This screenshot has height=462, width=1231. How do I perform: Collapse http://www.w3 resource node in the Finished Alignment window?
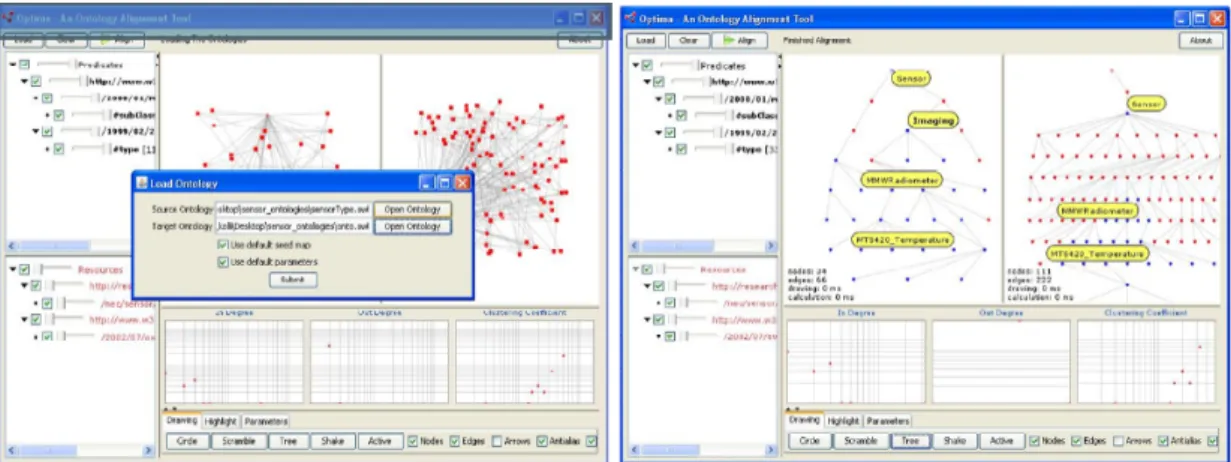646,320
